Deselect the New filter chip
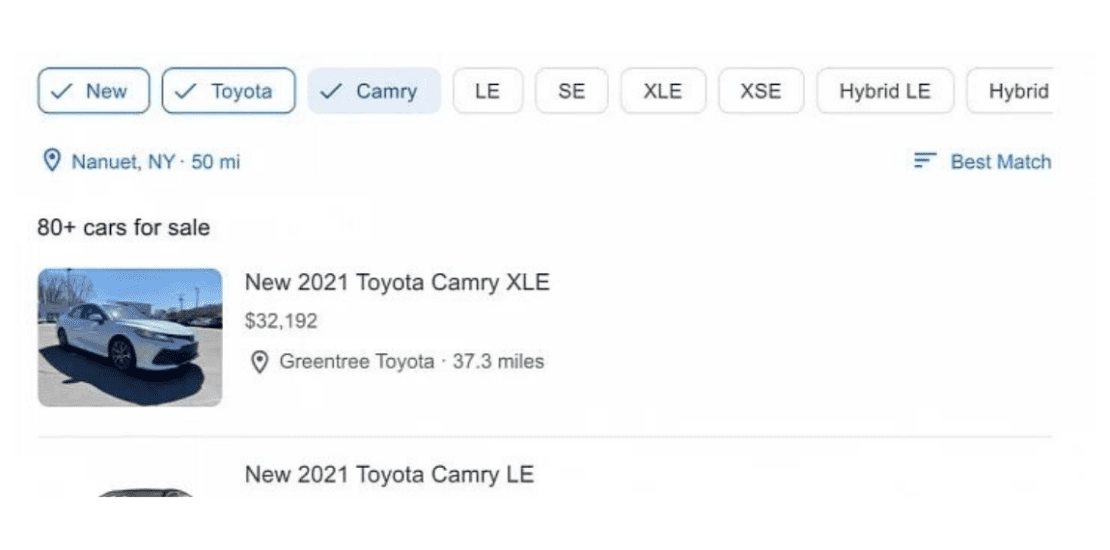This screenshot has height=550, width=1110. 94,91
